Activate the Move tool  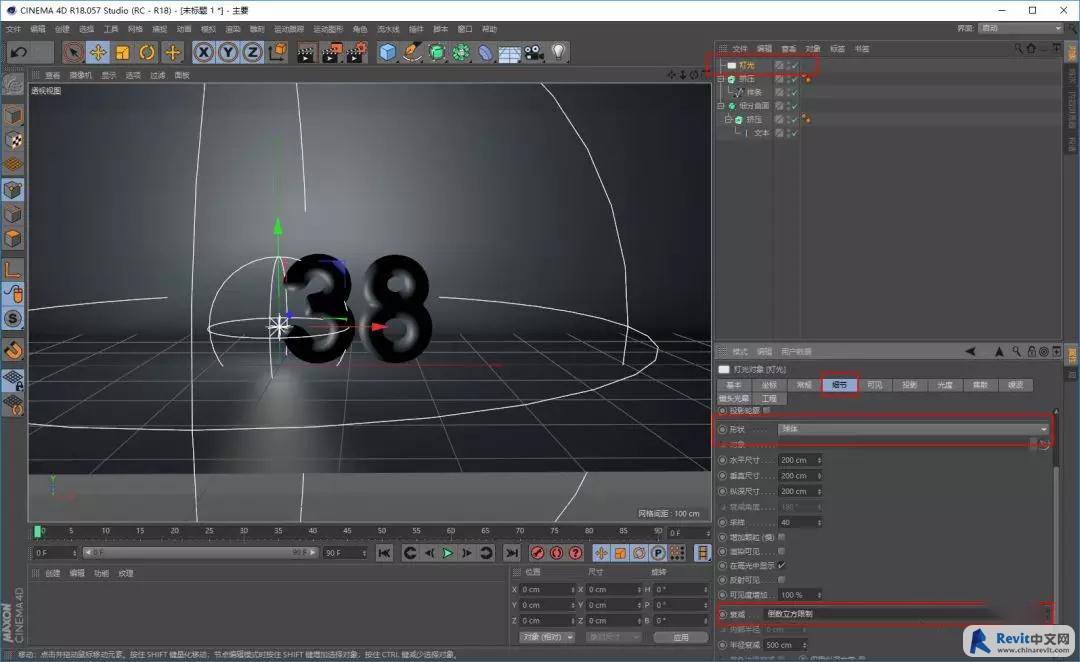tap(98, 52)
